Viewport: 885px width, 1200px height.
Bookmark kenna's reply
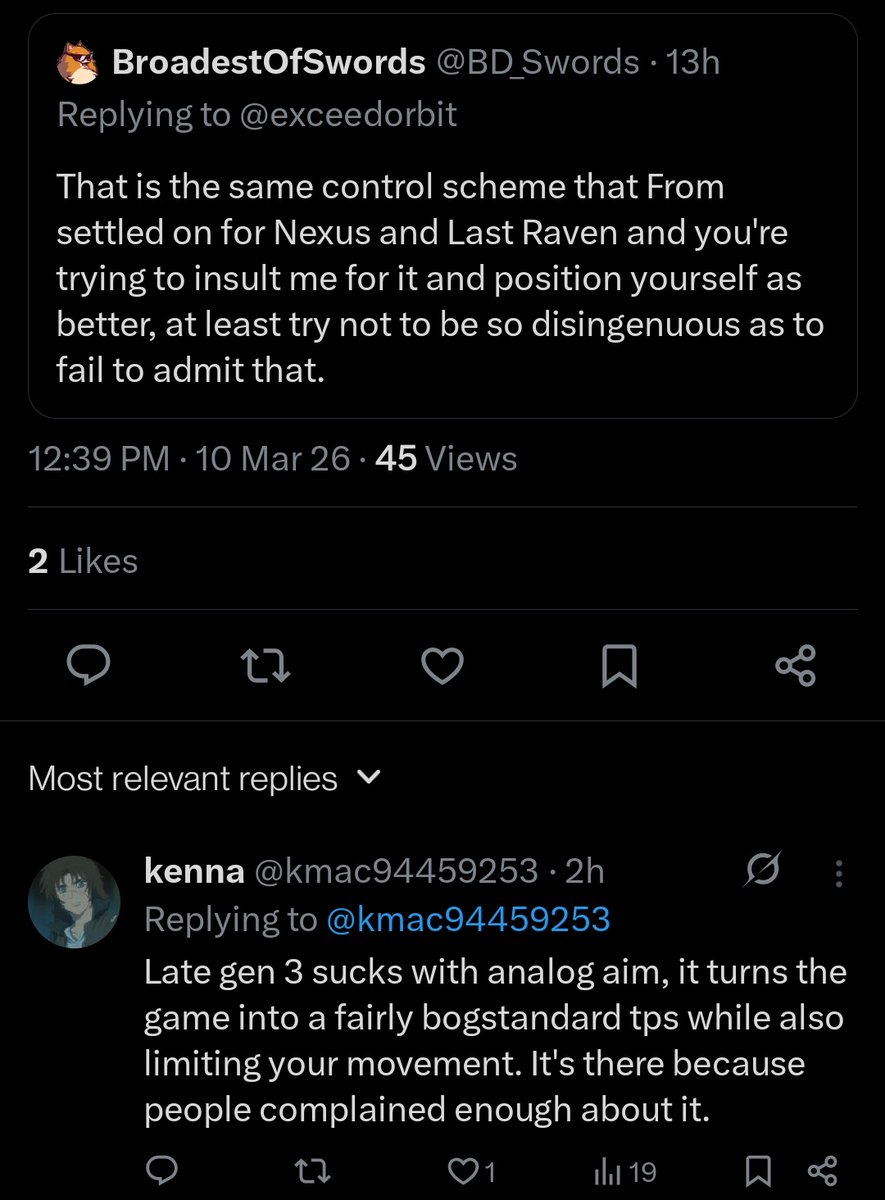pyautogui.click(x=758, y=1171)
